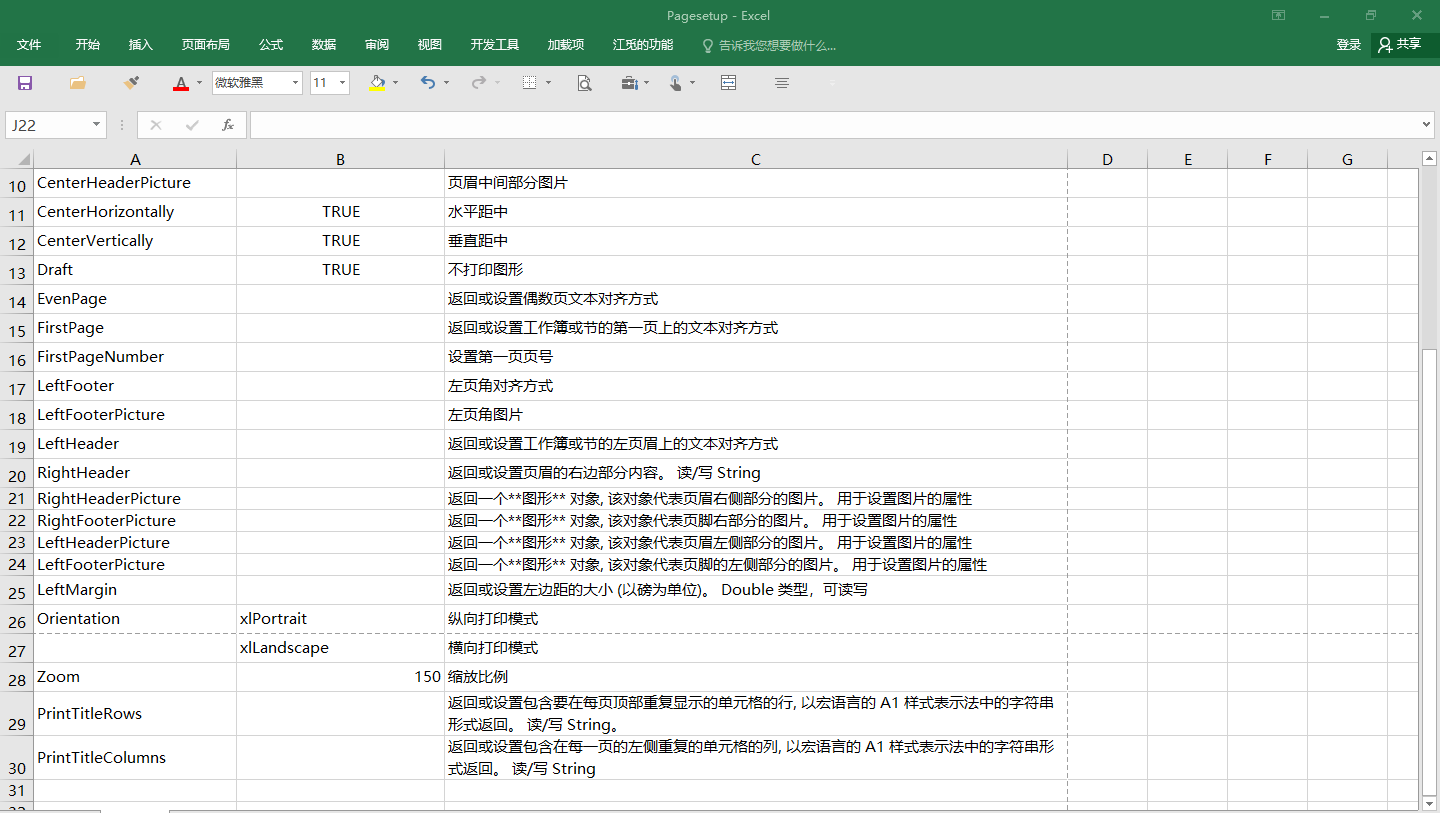
Task: Apply the red font color icon
Action: (x=181, y=83)
